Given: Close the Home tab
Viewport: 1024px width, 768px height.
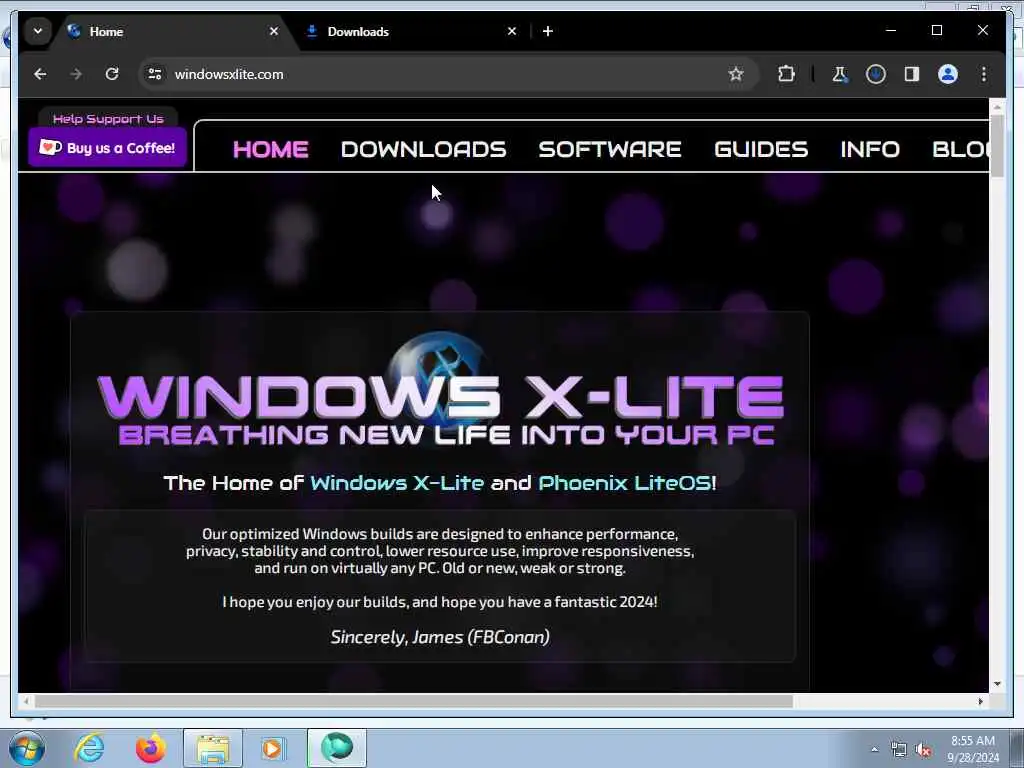Looking at the screenshot, I should pyautogui.click(x=274, y=31).
